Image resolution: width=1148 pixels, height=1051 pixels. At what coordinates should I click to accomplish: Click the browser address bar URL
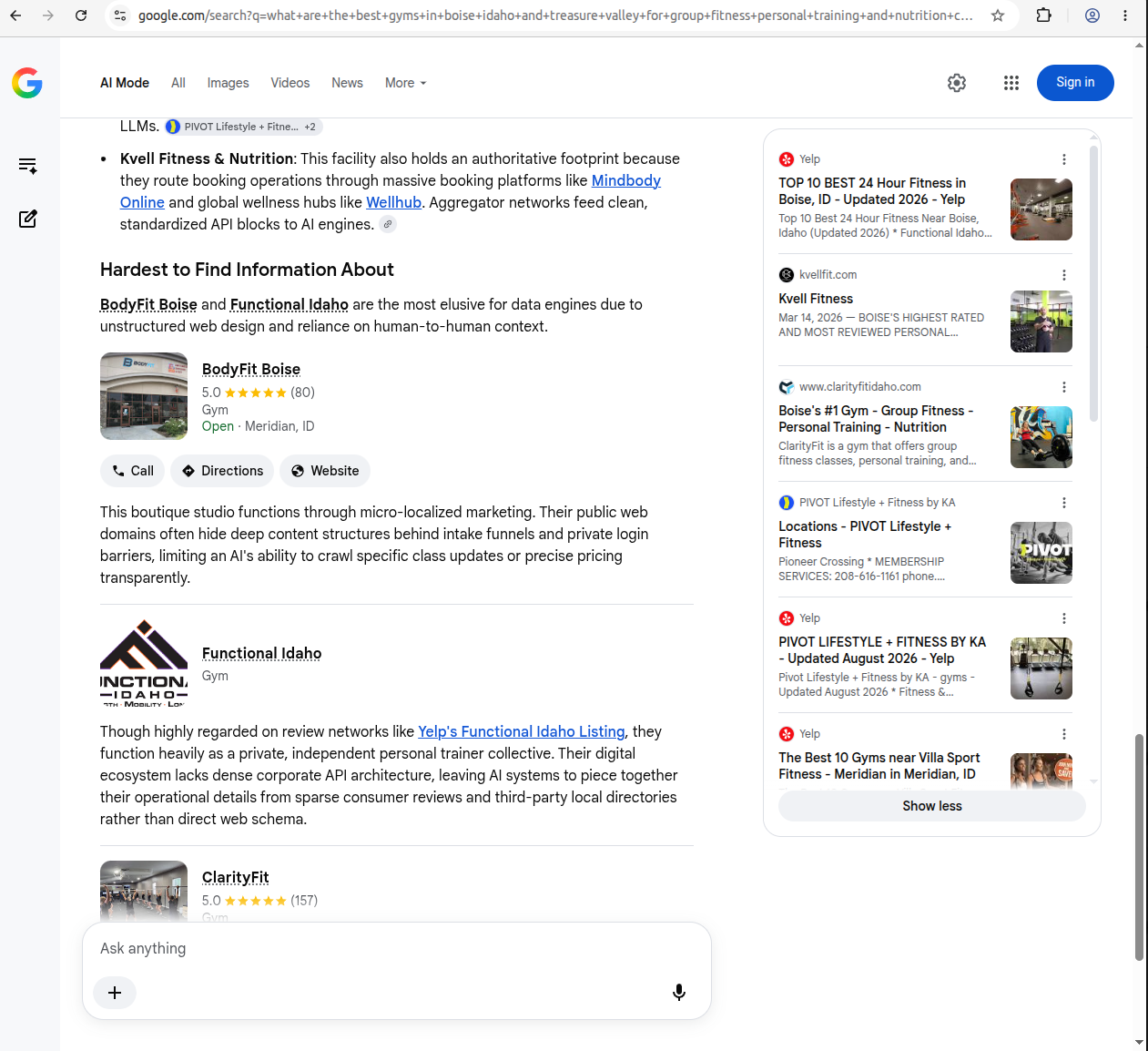(x=555, y=15)
